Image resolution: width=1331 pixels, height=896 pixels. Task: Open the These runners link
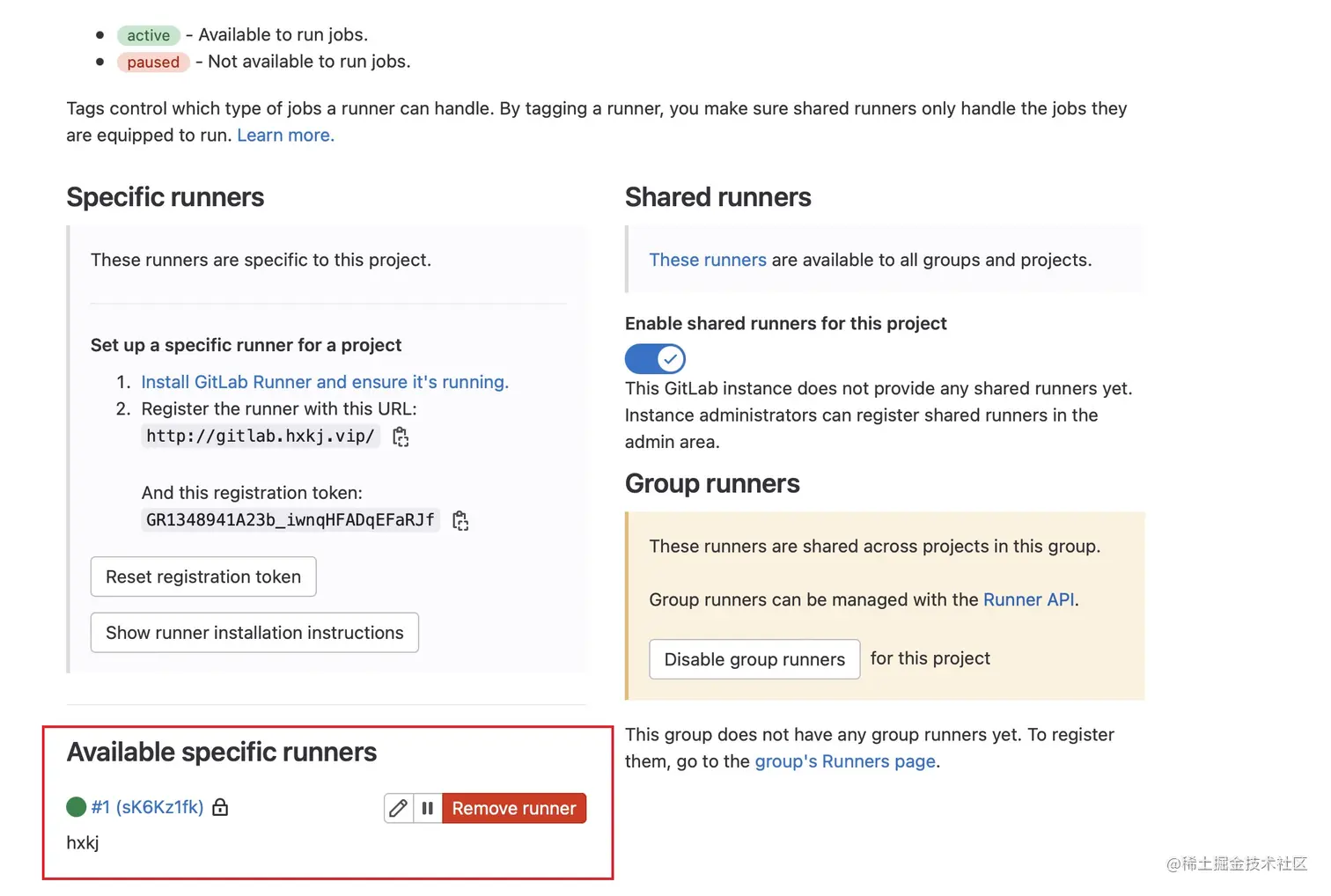(708, 260)
